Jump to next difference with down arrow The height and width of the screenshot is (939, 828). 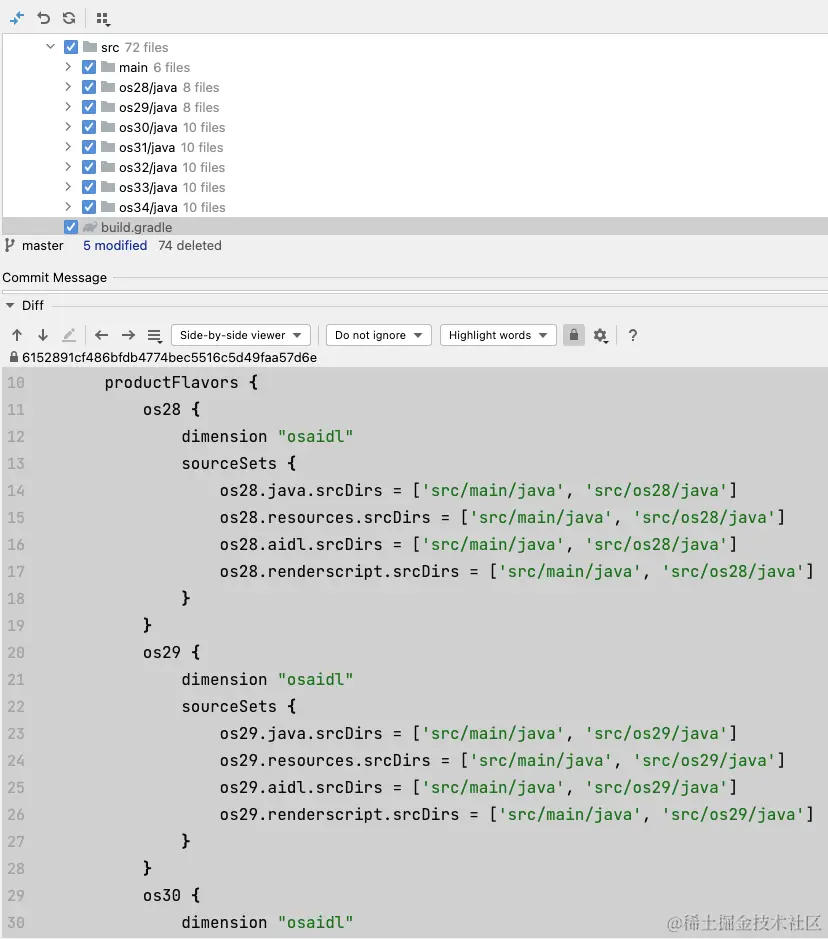(x=43, y=335)
